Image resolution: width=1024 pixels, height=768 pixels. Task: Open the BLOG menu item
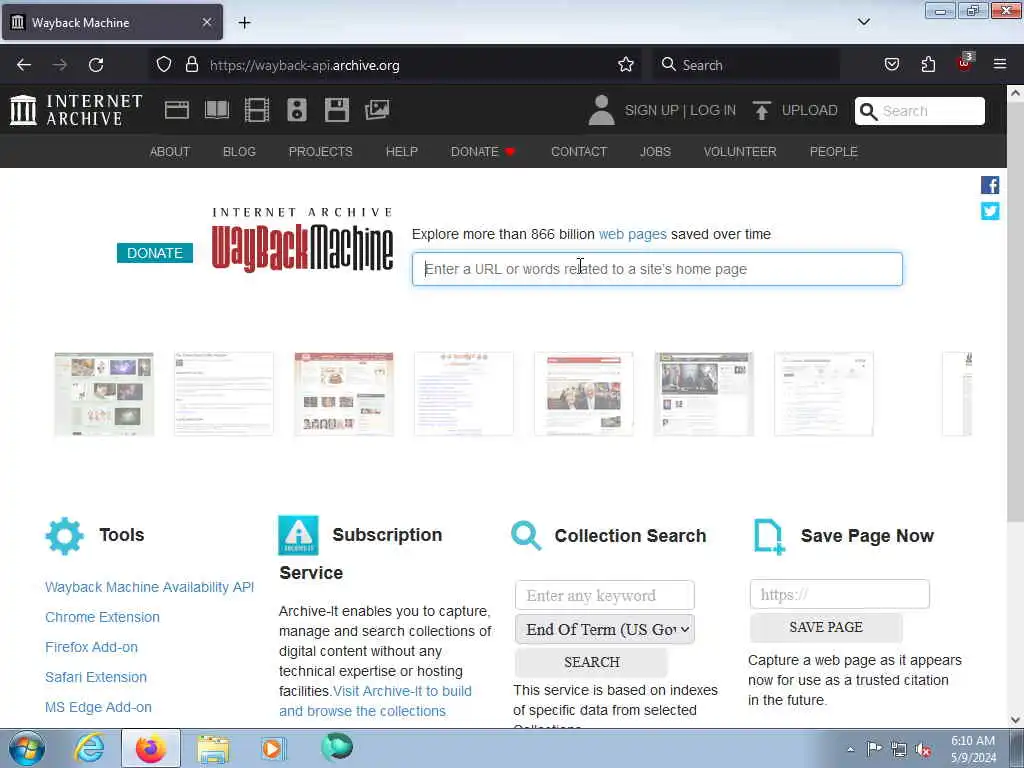tap(240, 152)
